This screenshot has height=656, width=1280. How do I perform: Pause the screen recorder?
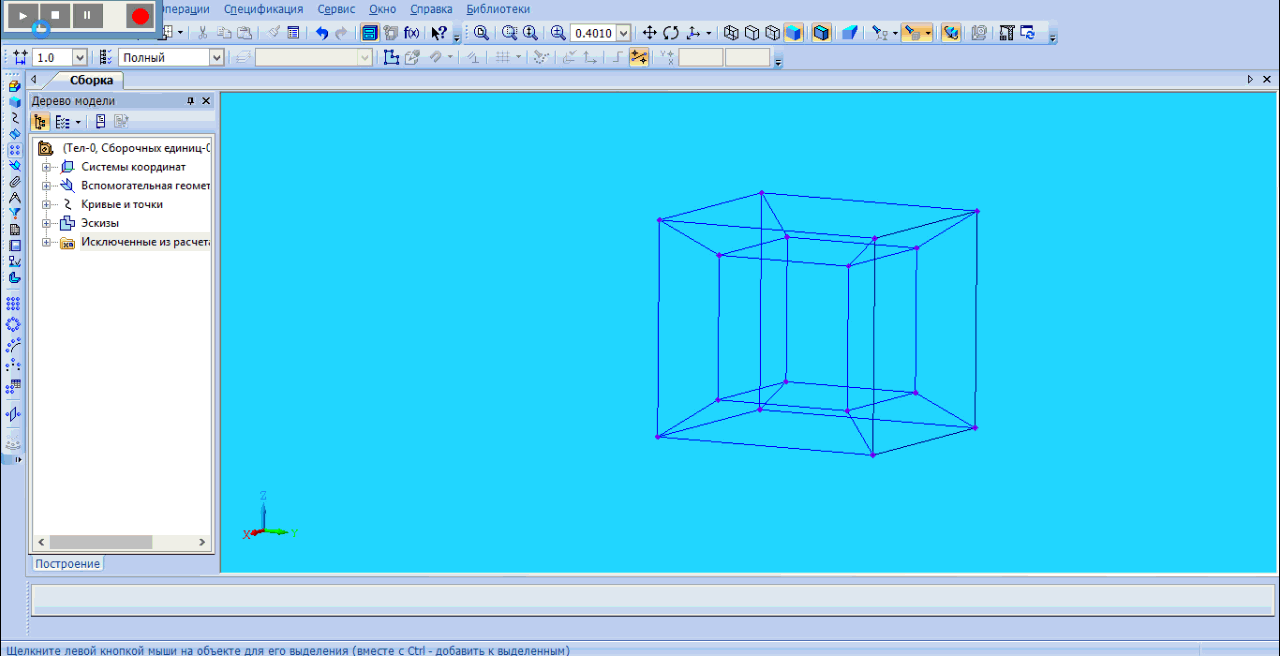pyautogui.click(x=88, y=15)
